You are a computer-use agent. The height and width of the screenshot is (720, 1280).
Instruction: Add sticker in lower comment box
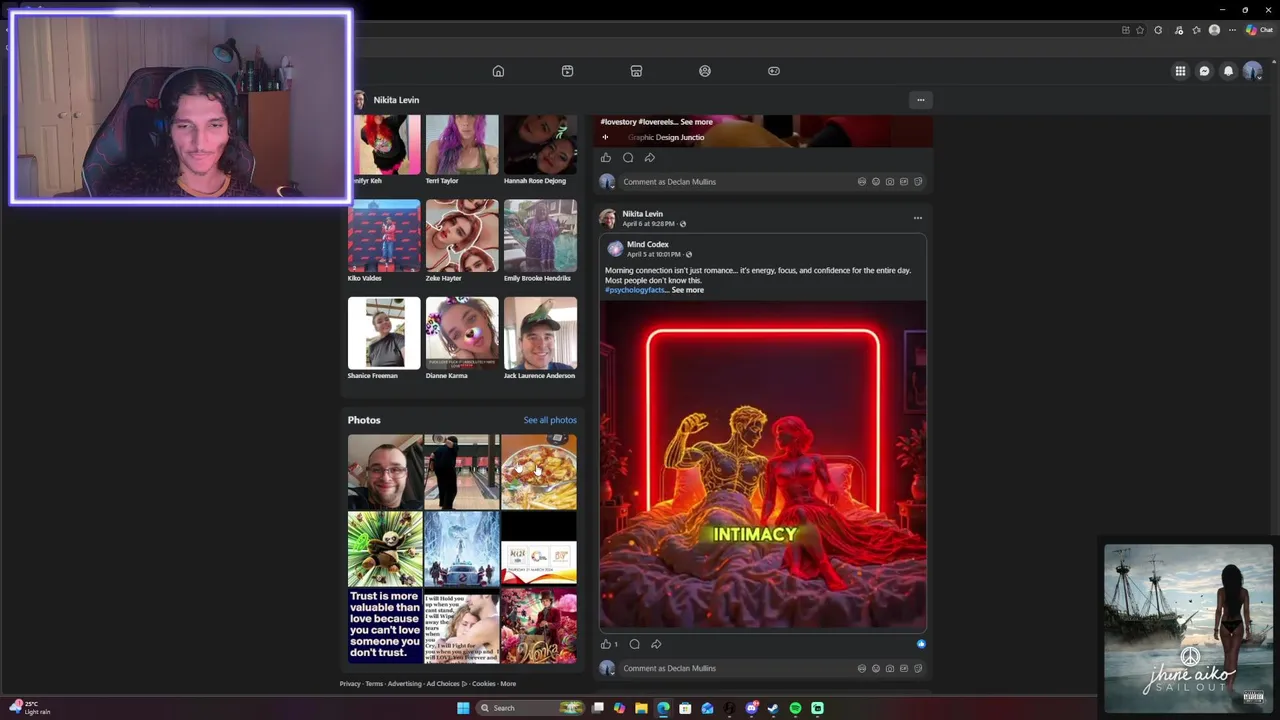pyautogui.click(x=917, y=668)
